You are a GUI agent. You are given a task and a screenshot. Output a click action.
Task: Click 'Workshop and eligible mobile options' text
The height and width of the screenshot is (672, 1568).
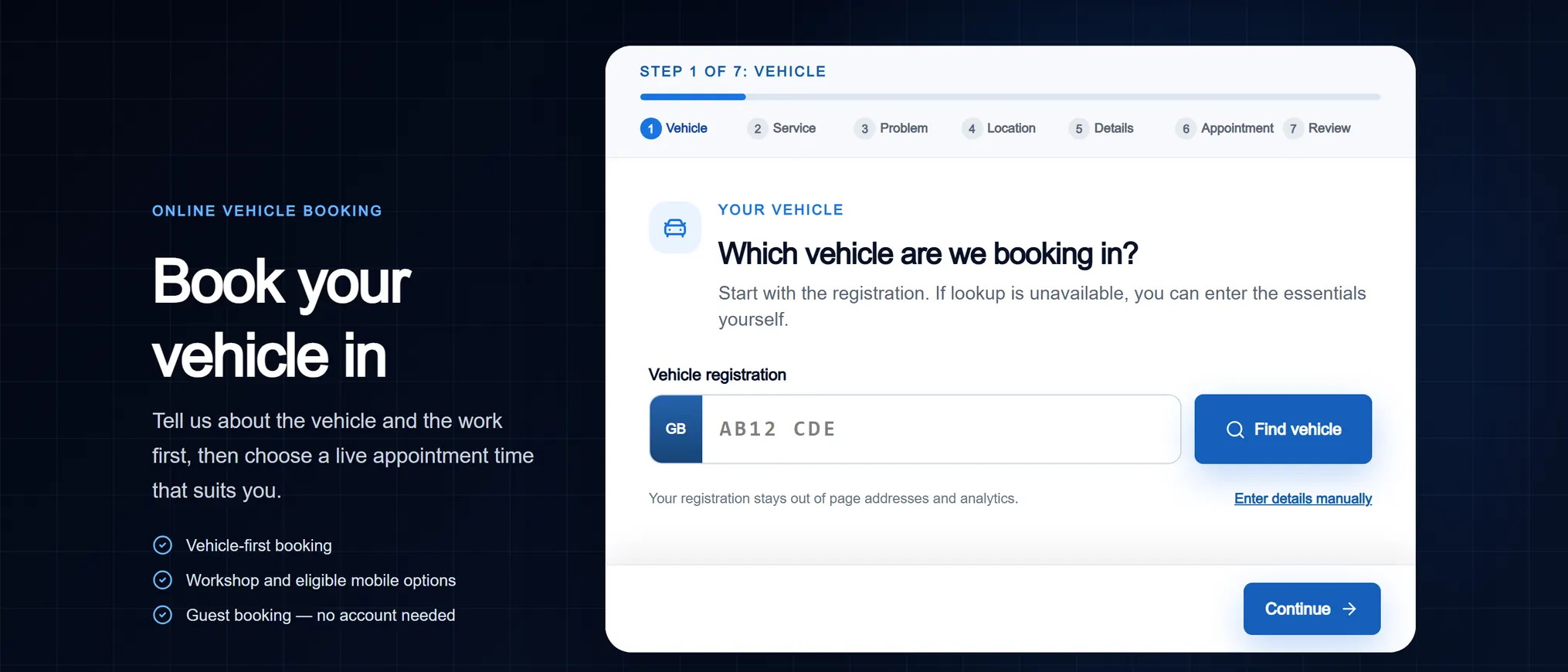[321, 581]
